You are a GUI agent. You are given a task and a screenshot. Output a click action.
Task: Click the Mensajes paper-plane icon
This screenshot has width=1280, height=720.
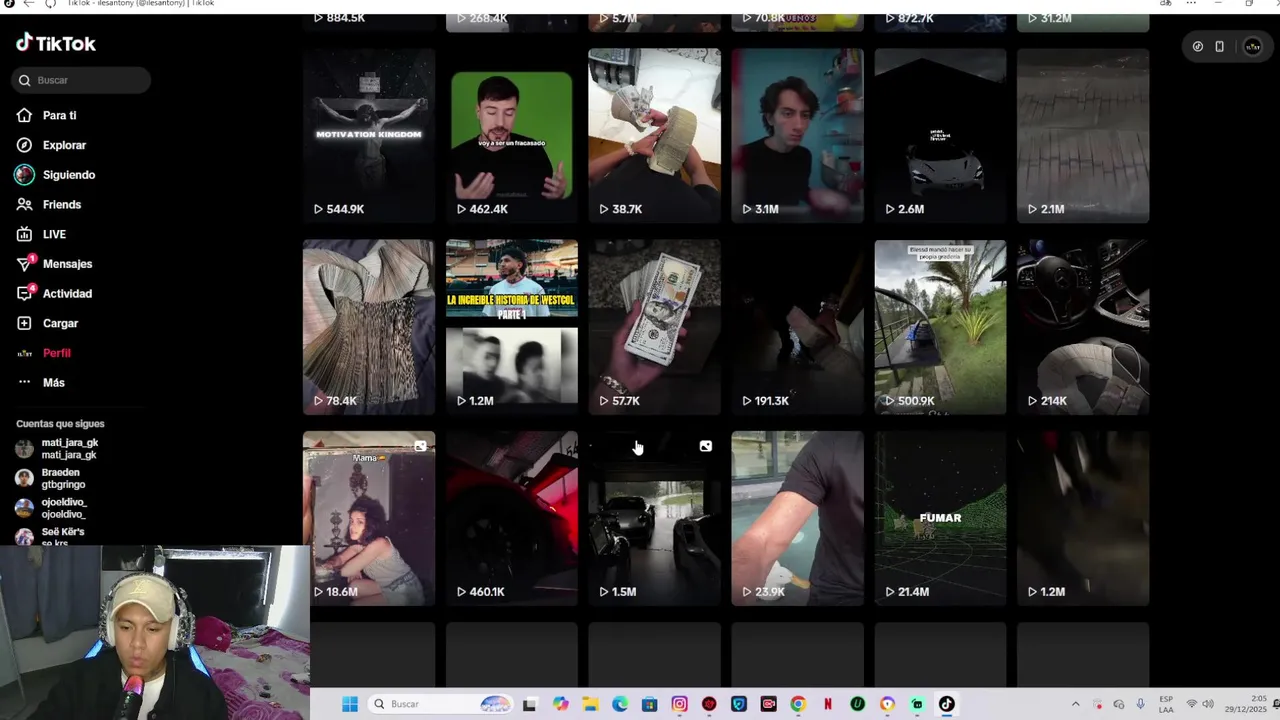click(24, 264)
